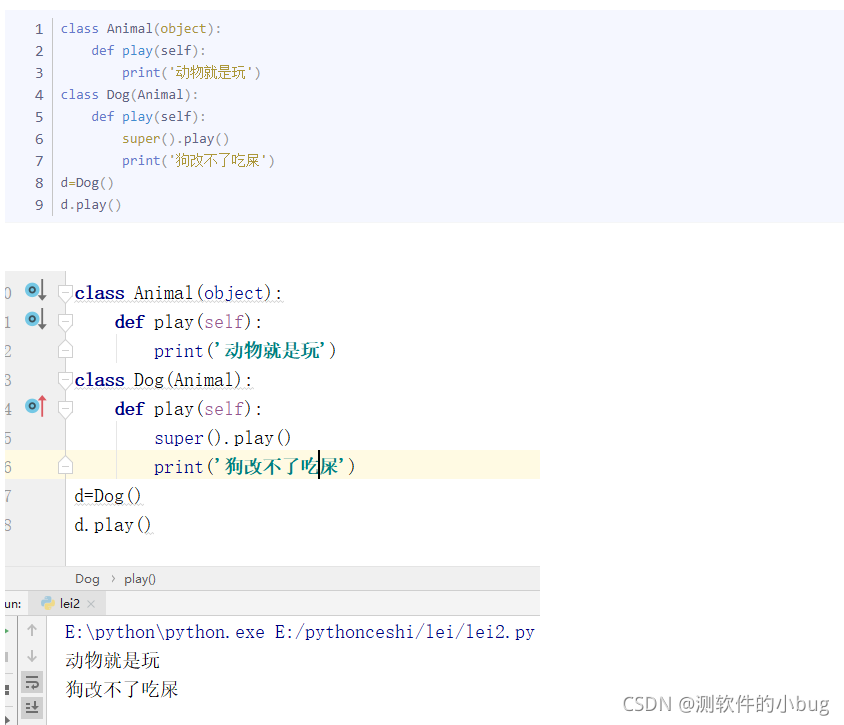The image size is (844, 725).
Task: Click print('动物就是玩') line in PyCharm editor
Action: pos(245,351)
